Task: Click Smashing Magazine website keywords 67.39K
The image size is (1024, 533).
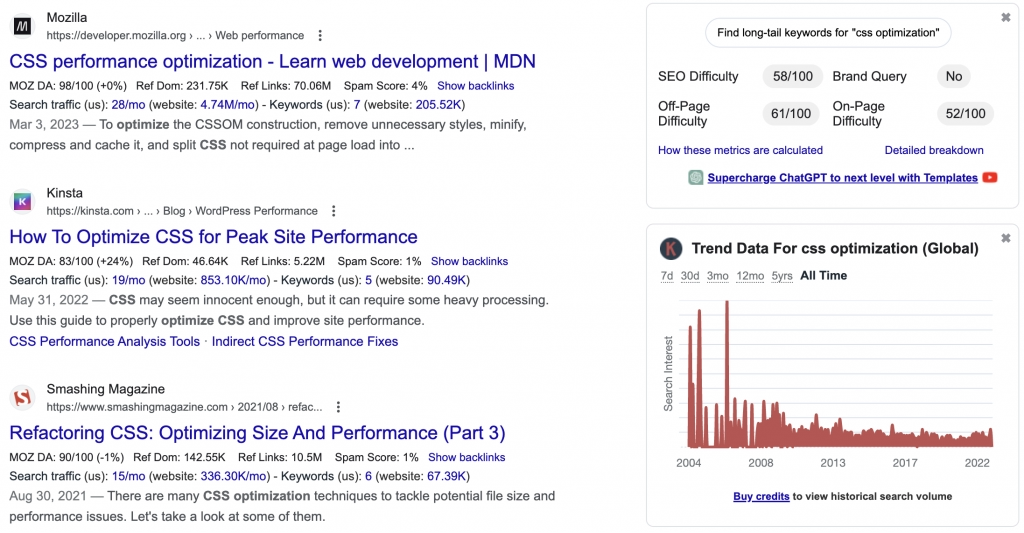Action: (447, 476)
